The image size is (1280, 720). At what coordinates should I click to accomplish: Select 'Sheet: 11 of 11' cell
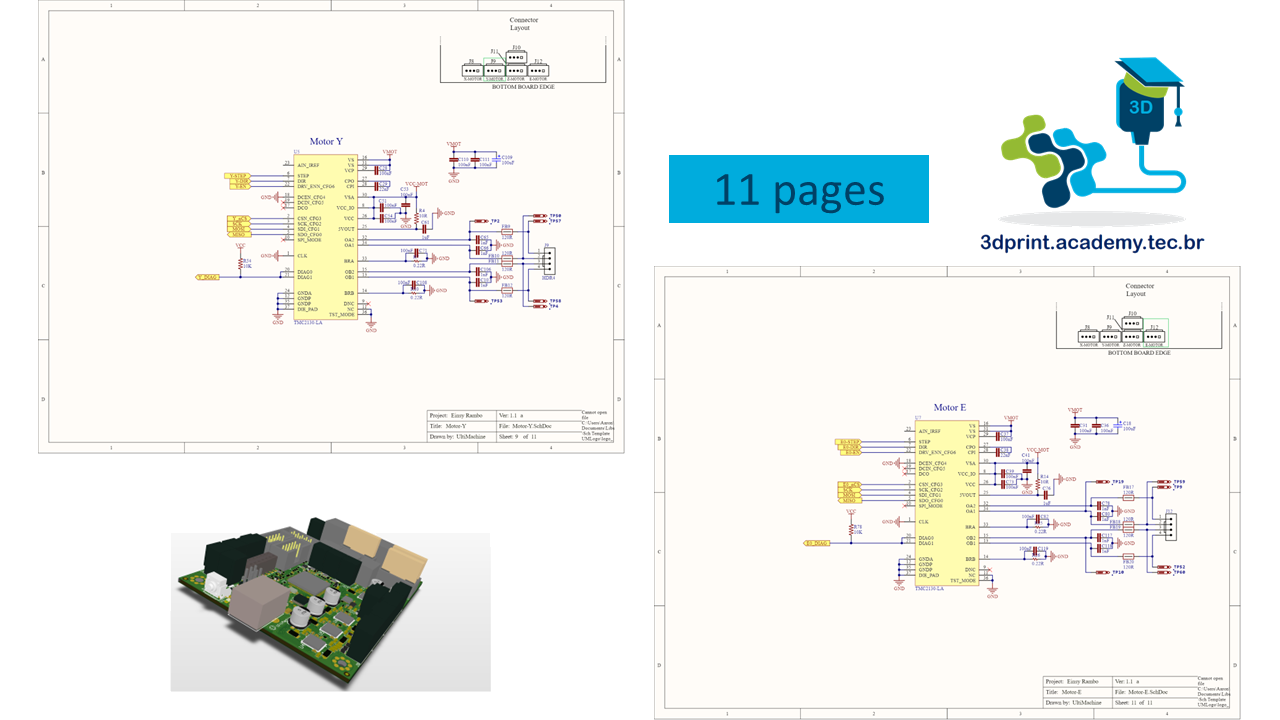tap(1154, 703)
